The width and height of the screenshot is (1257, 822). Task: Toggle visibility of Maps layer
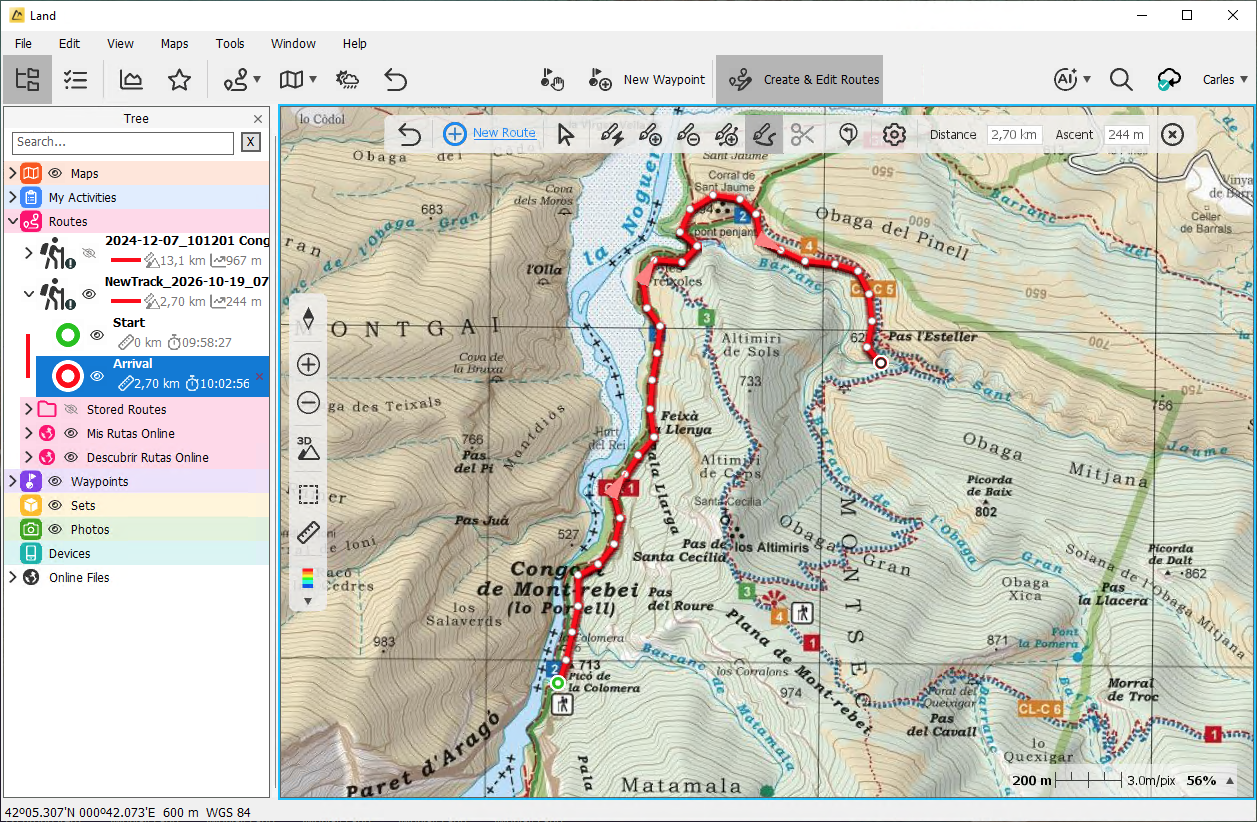tap(55, 174)
